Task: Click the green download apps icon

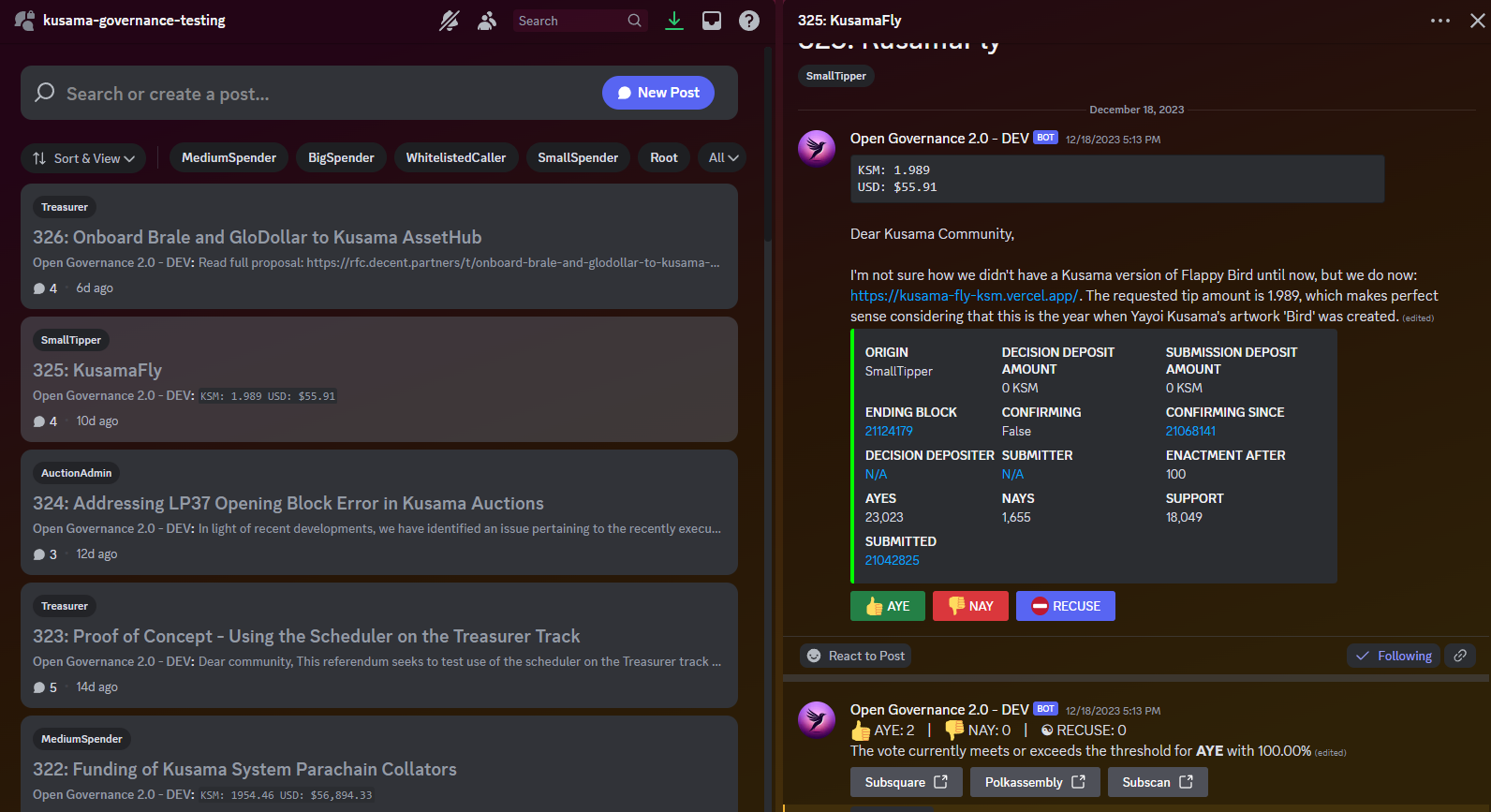Action: pos(674,21)
